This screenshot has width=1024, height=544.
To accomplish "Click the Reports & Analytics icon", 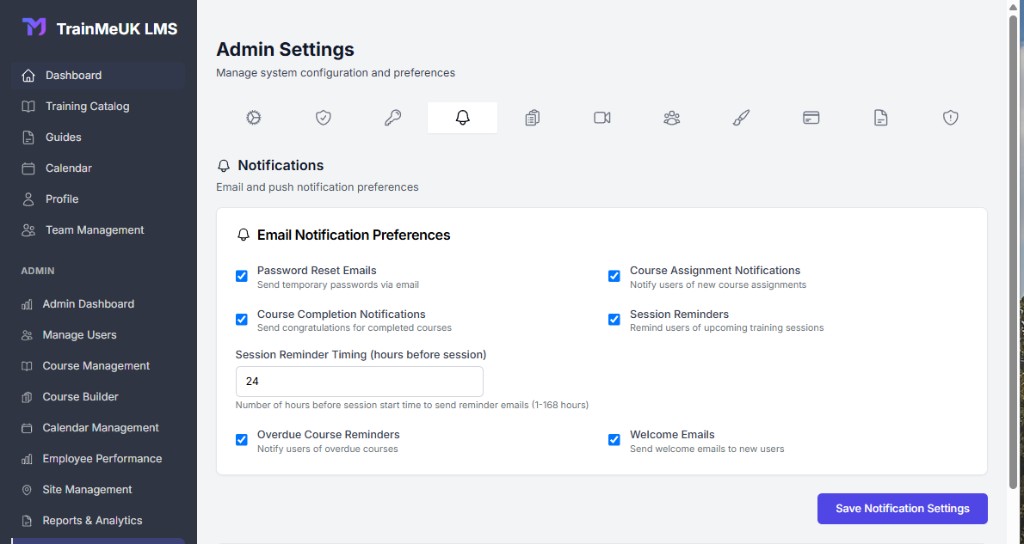I will pyautogui.click(x=27, y=520).
